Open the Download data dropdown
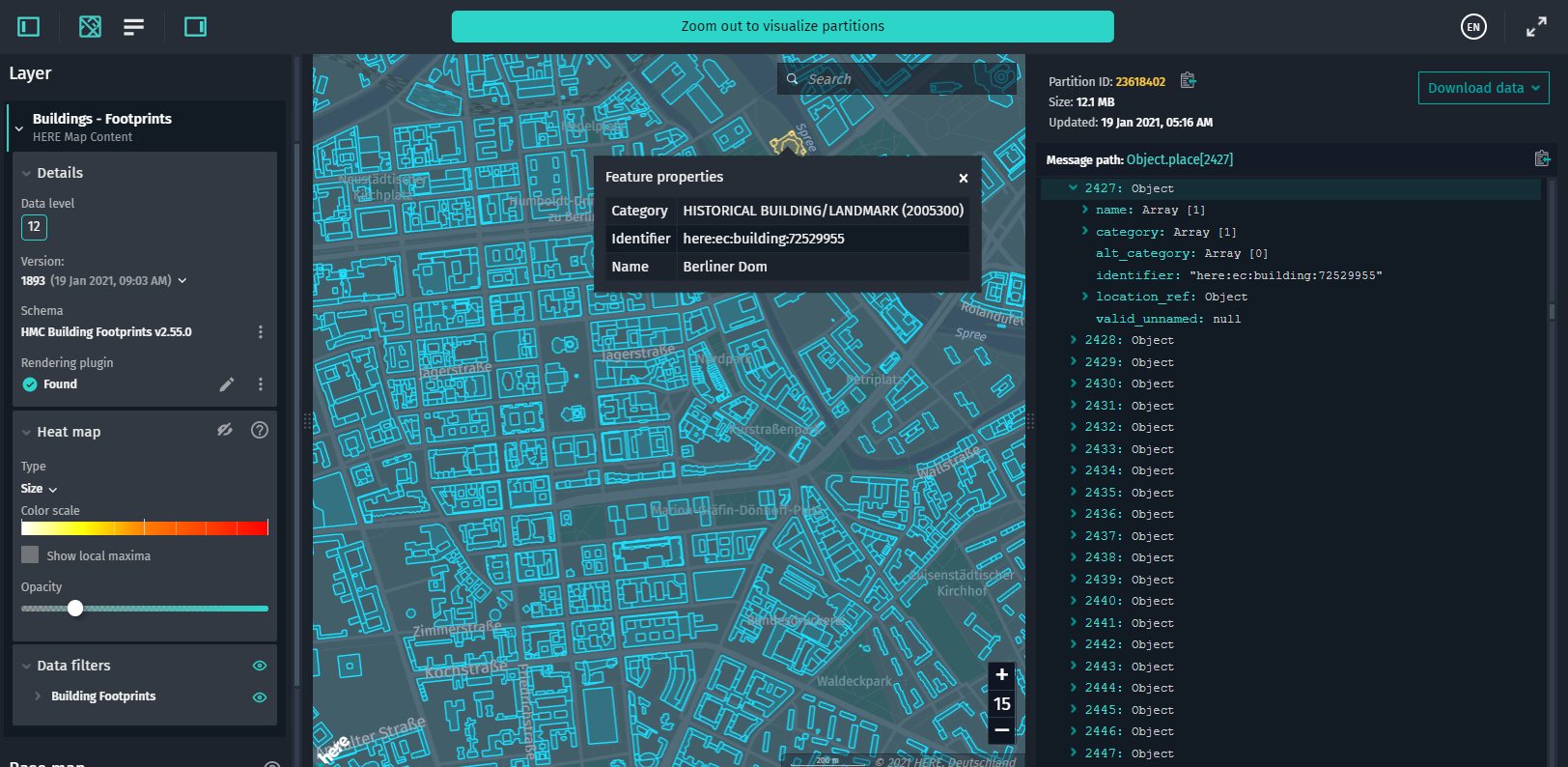 point(1483,88)
